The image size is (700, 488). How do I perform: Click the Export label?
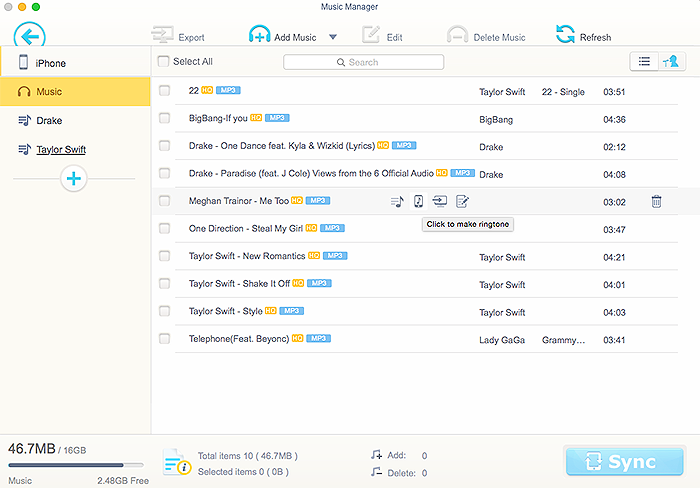pyautogui.click(x=191, y=38)
